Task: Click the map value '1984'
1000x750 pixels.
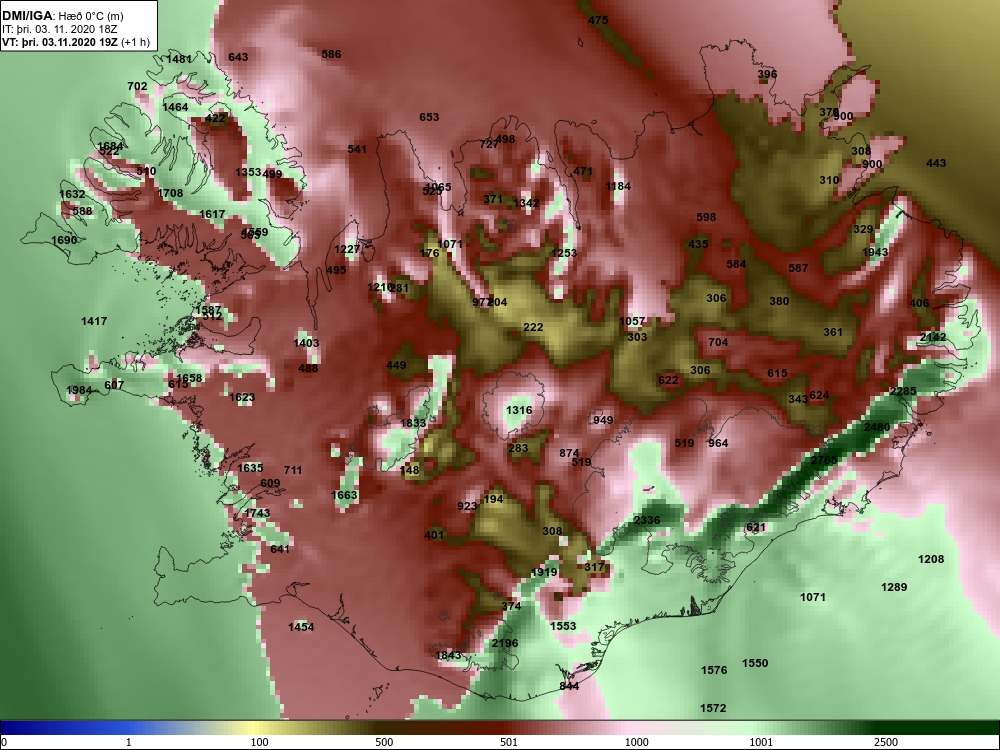Action: [79, 390]
